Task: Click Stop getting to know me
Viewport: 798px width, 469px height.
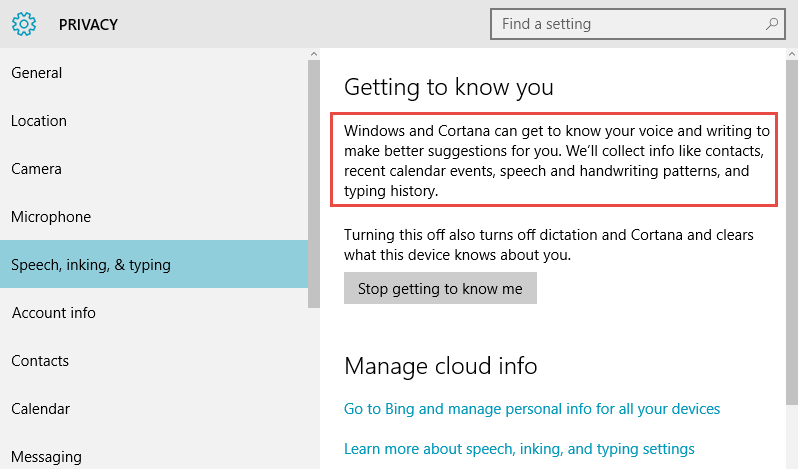Action: [x=440, y=288]
